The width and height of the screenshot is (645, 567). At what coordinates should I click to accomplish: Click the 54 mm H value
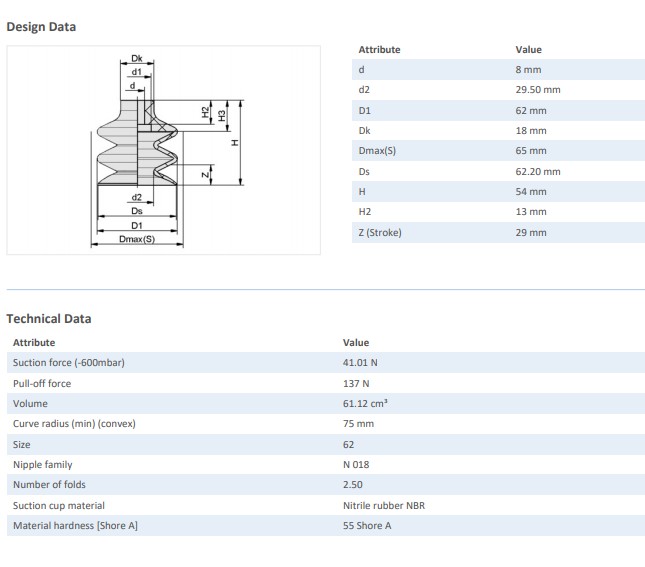pos(531,191)
